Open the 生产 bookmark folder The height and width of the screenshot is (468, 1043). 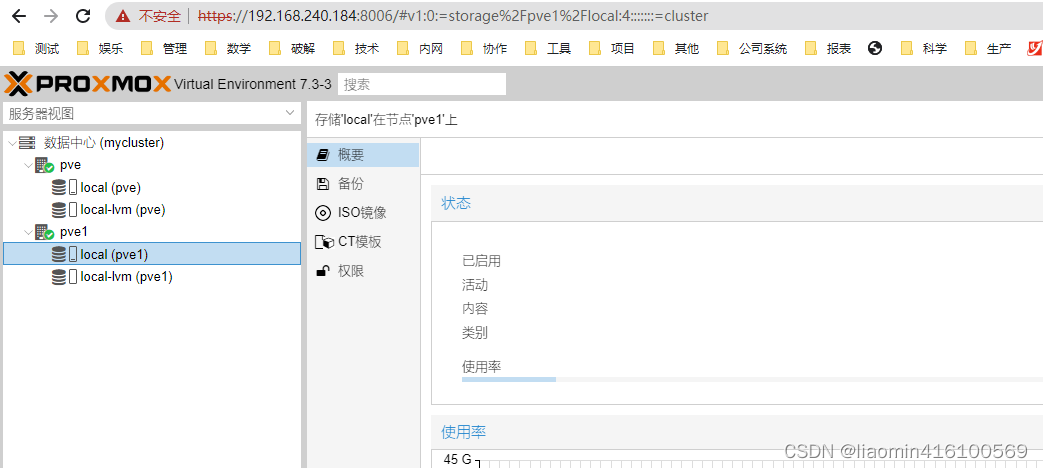pyautogui.click(x=988, y=48)
